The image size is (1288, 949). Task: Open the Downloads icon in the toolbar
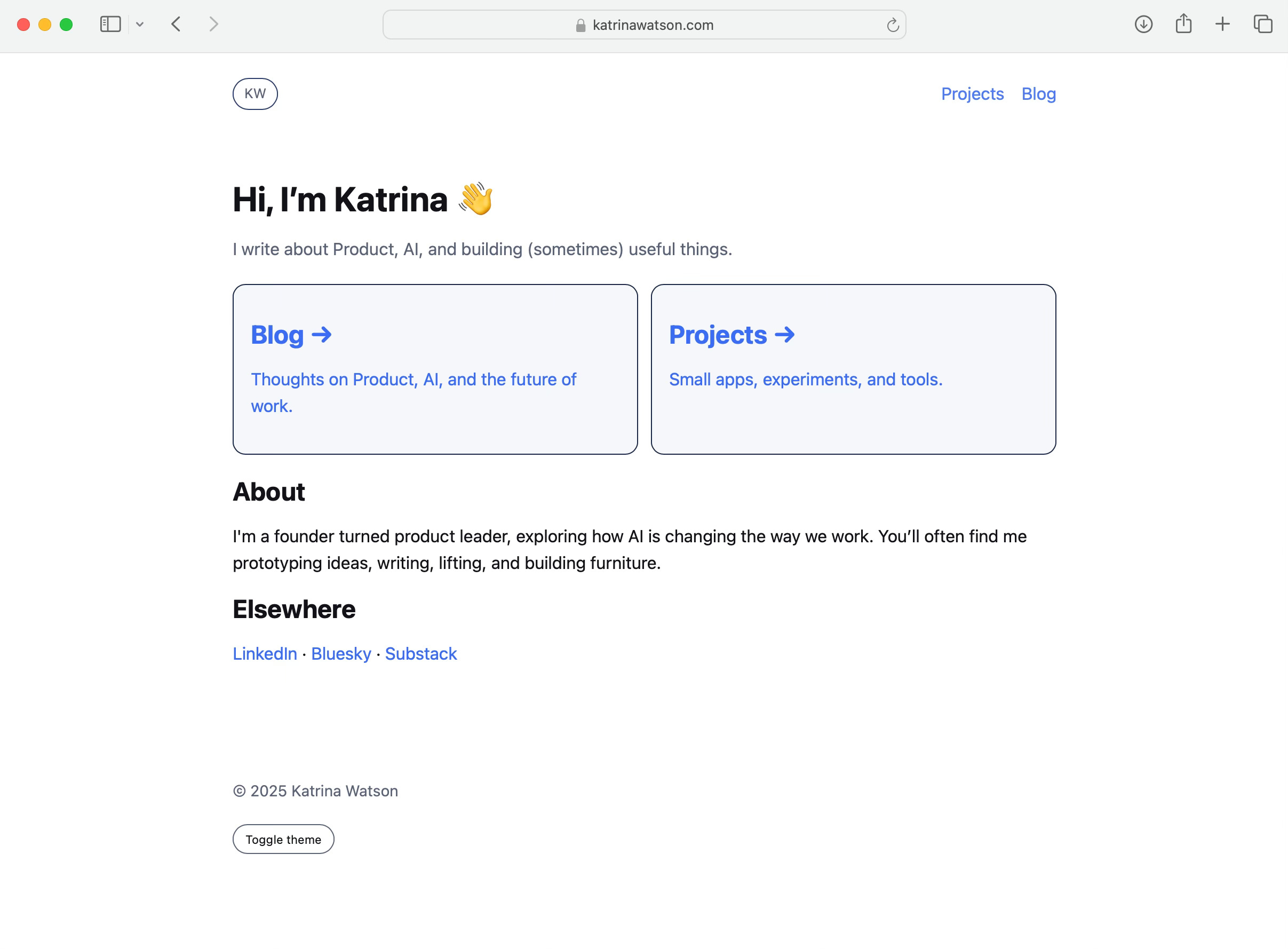pyautogui.click(x=1143, y=24)
